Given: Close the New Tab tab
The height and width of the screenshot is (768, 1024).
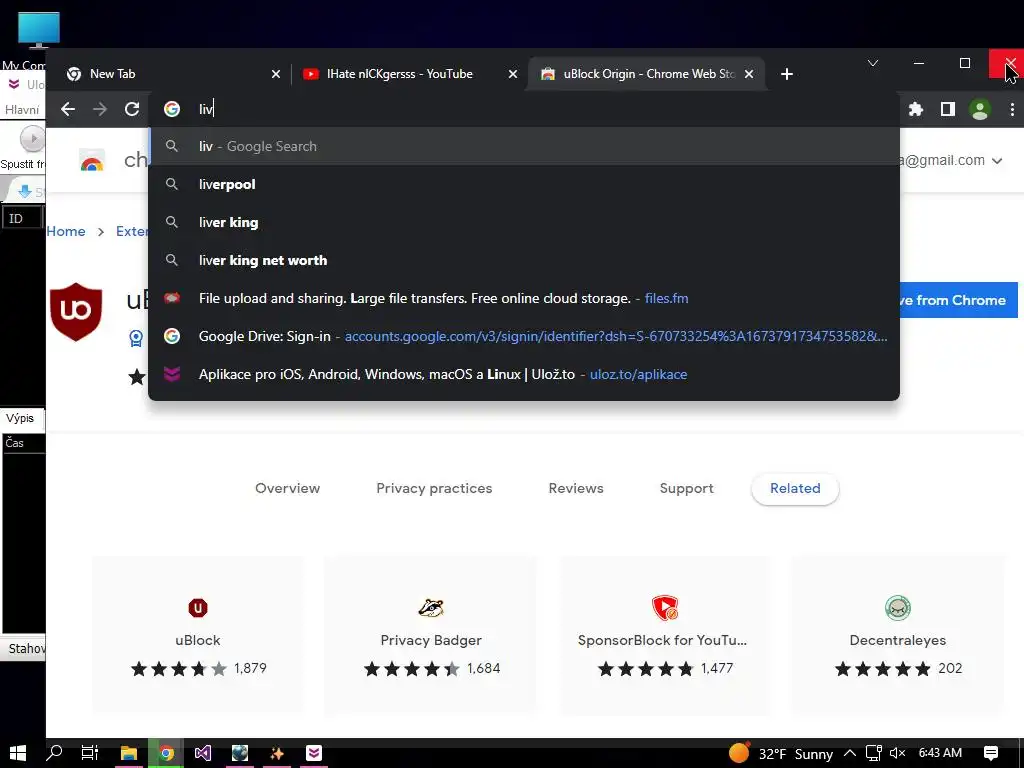Looking at the screenshot, I should (x=276, y=74).
